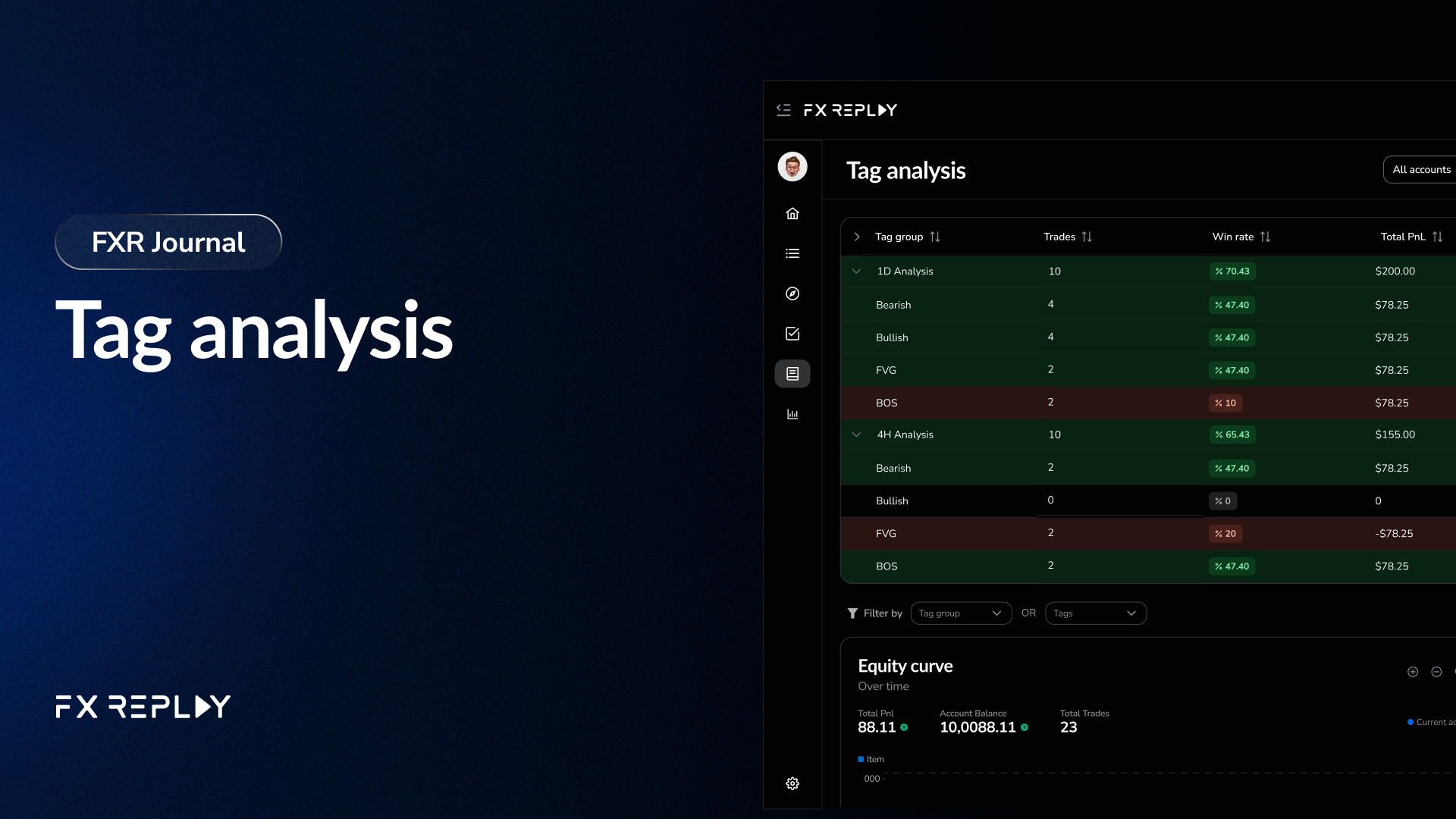Image resolution: width=1456 pixels, height=819 pixels.
Task: Sort table by Total PnL column
Action: pyautogui.click(x=1437, y=237)
